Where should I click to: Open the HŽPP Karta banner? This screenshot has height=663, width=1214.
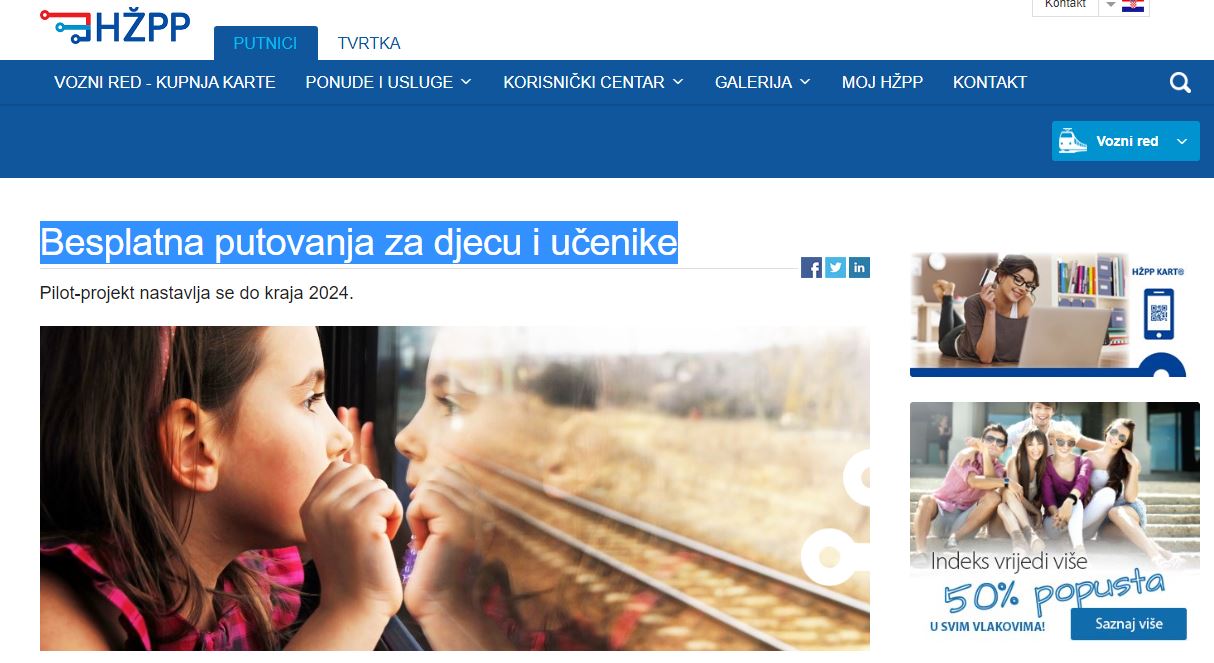coord(1048,314)
